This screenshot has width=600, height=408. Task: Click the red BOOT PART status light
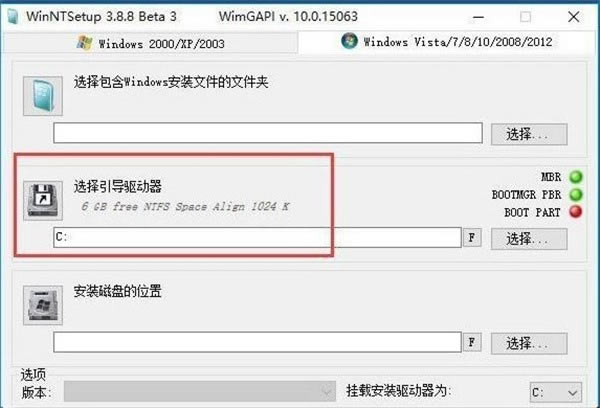point(576,212)
